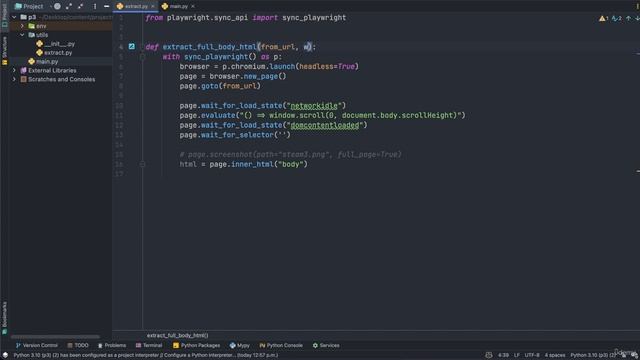Click the Project panel horizontal scrollbar
The height and width of the screenshot is (360, 640).
click(55, 337)
